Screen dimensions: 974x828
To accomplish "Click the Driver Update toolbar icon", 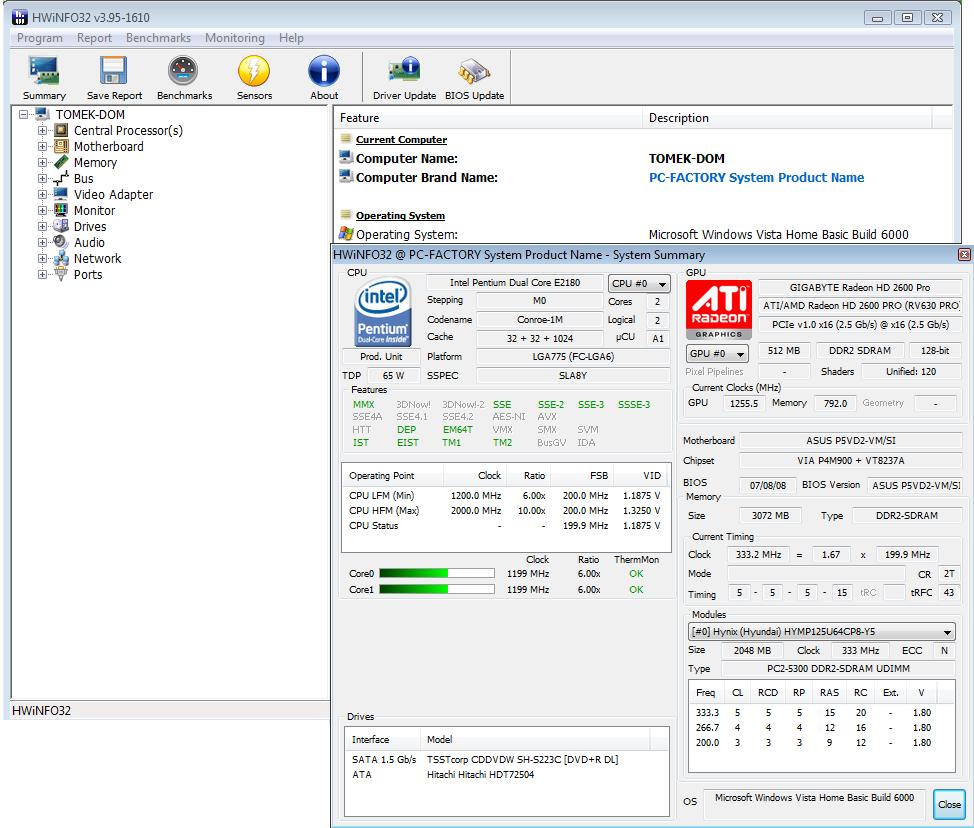I will click(404, 71).
